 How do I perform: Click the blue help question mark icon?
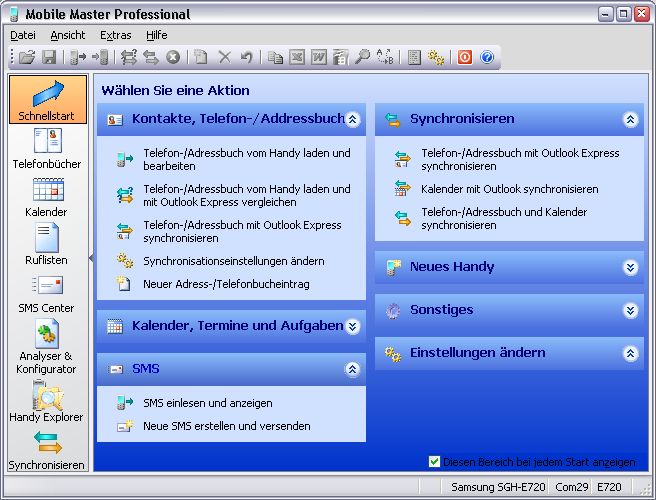pos(487,58)
